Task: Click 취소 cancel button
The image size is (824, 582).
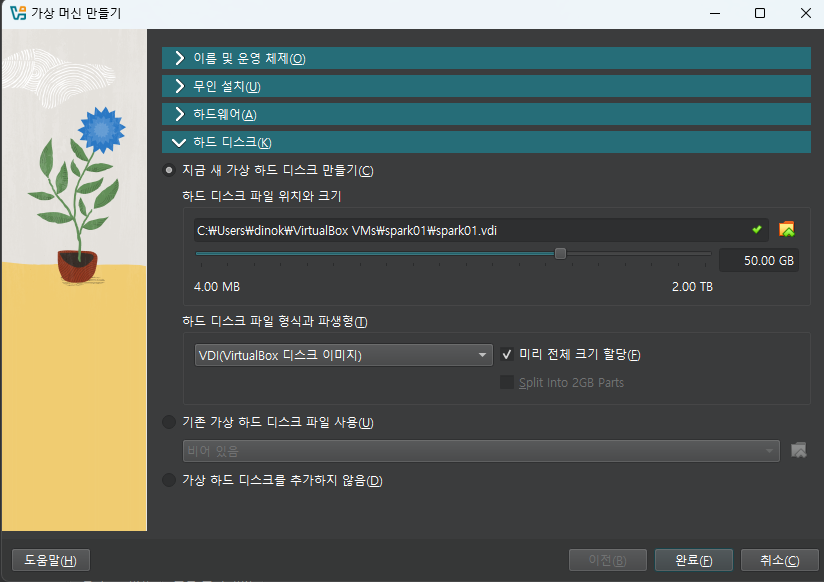Action: (780, 560)
